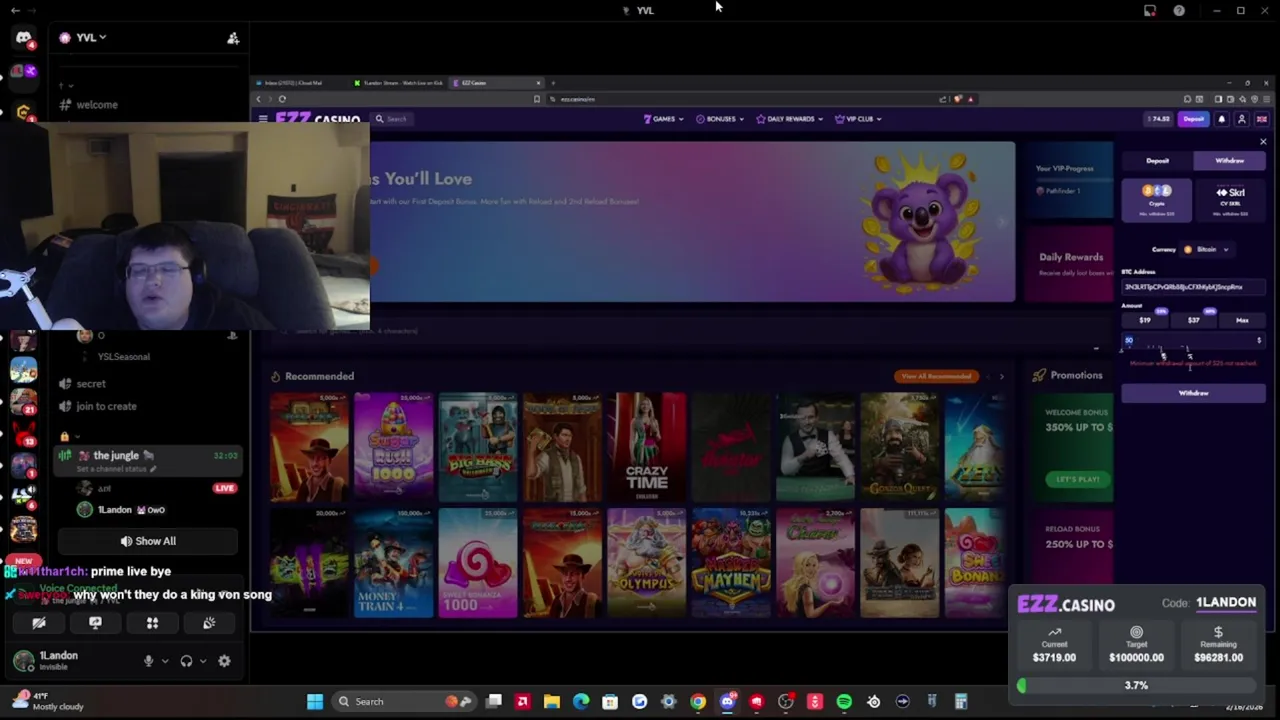Open casino notifications bell

(1221, 119)
